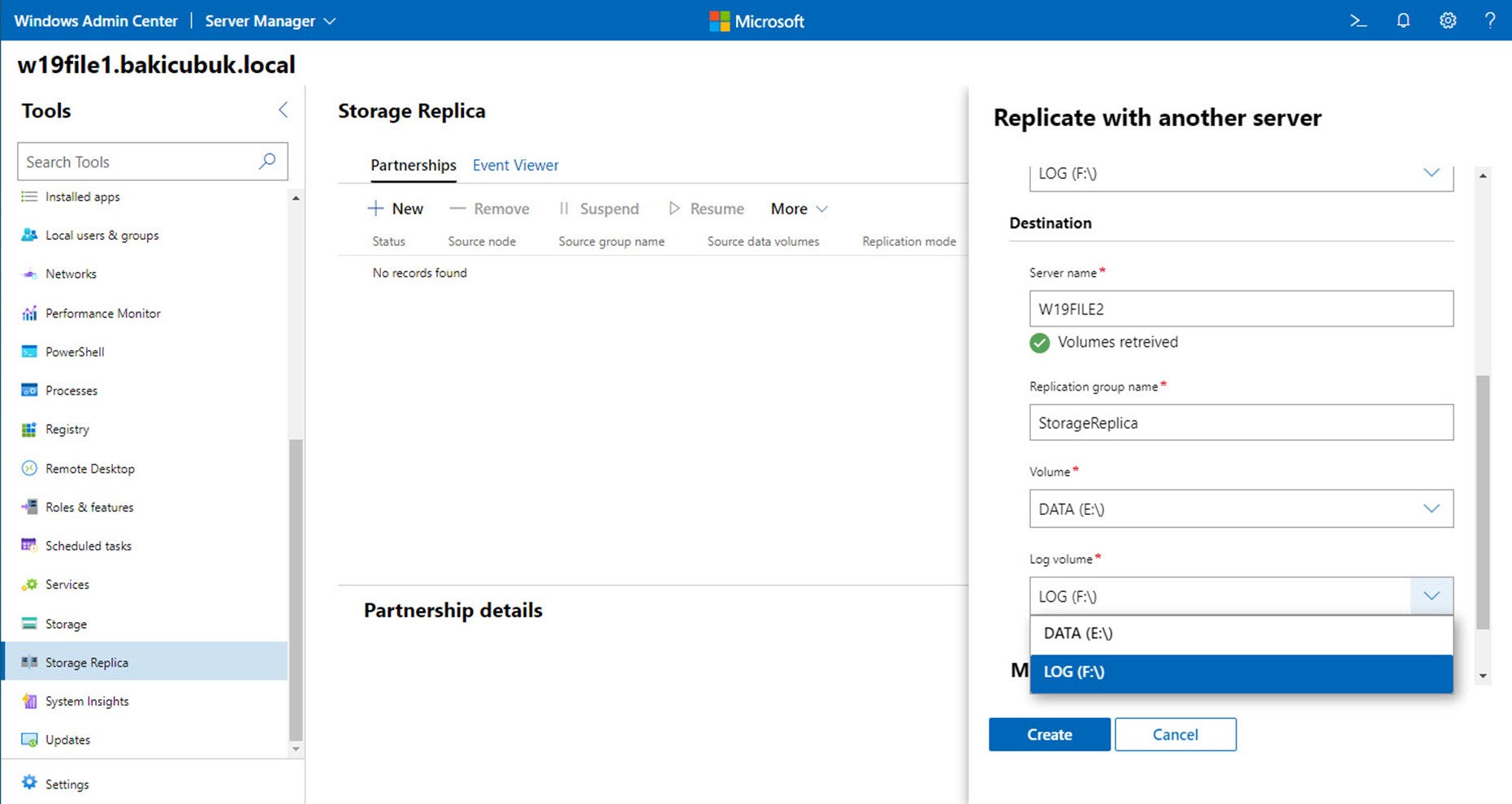Screen dimensions: 1512x804
Task: Click the Cancel button
Action: click(1176, 734)
